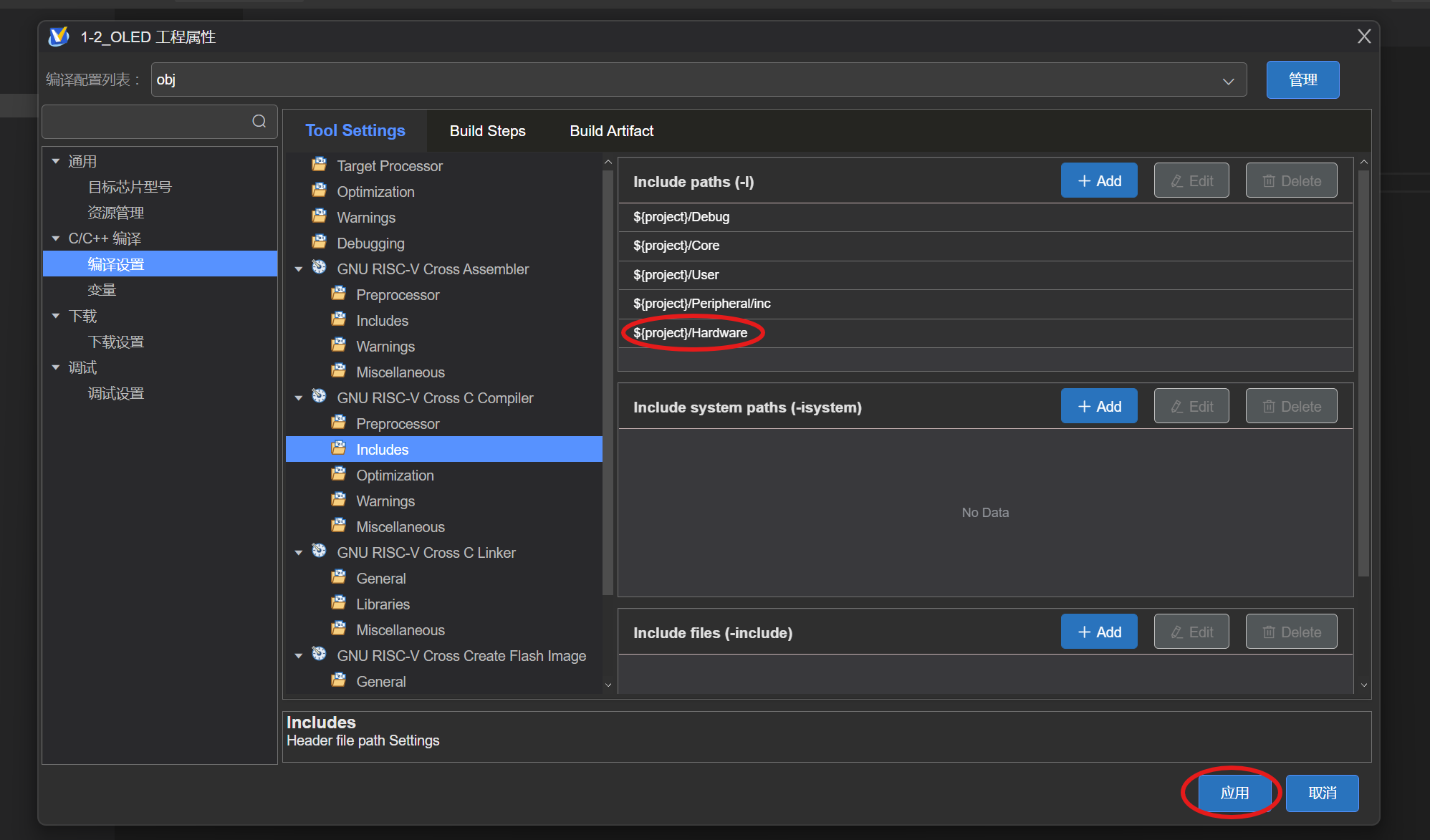Collapse the 下载 section
1430x840 pixels.
click(56, 316)
